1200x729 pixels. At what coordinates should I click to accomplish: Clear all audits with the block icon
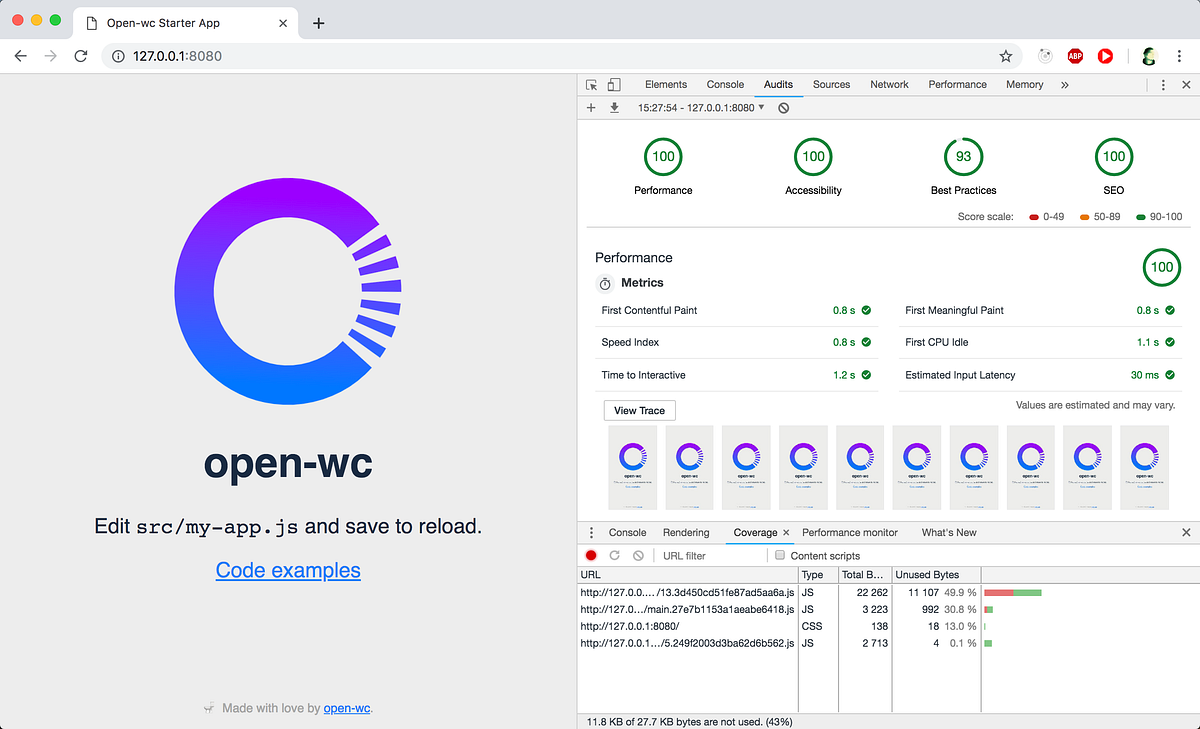click(x=783, y=107)
